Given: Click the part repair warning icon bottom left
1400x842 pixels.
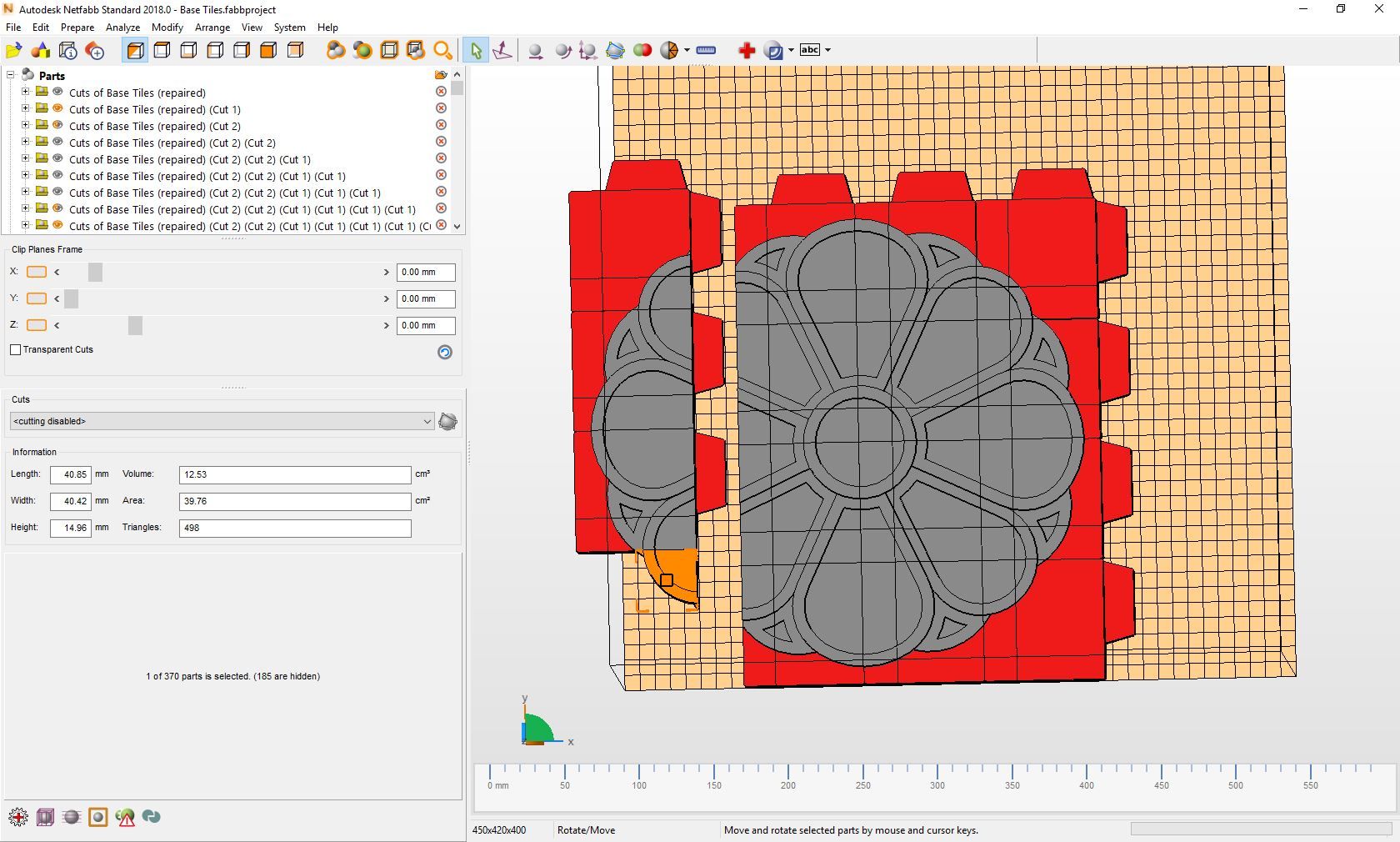Looking at the screenshot, I should click(125, 818).
